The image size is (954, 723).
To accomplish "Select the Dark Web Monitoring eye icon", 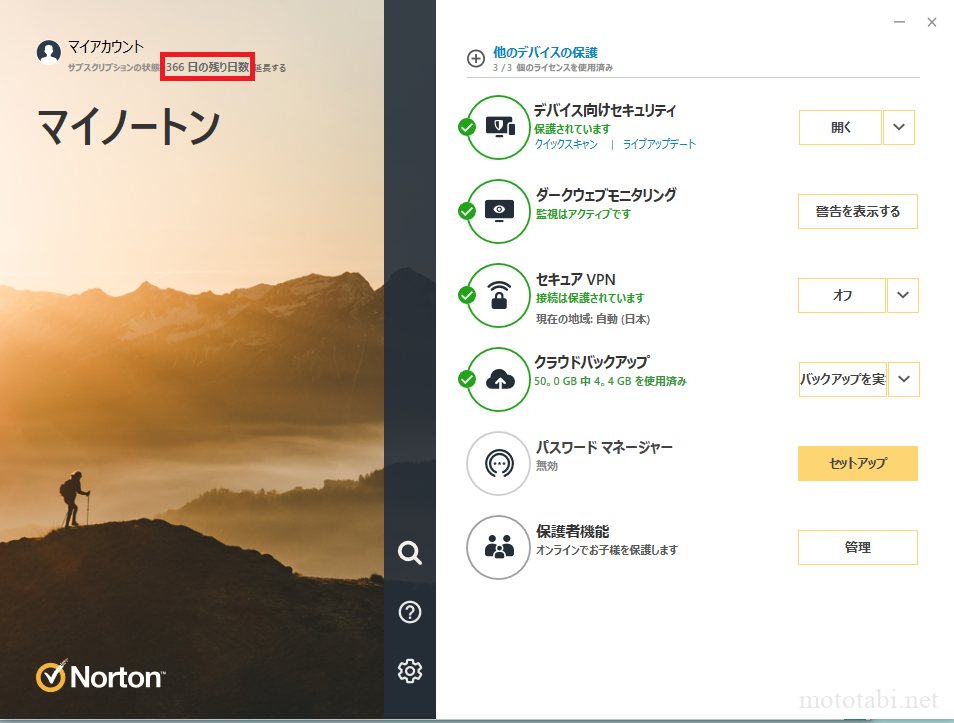I will 499,211.
